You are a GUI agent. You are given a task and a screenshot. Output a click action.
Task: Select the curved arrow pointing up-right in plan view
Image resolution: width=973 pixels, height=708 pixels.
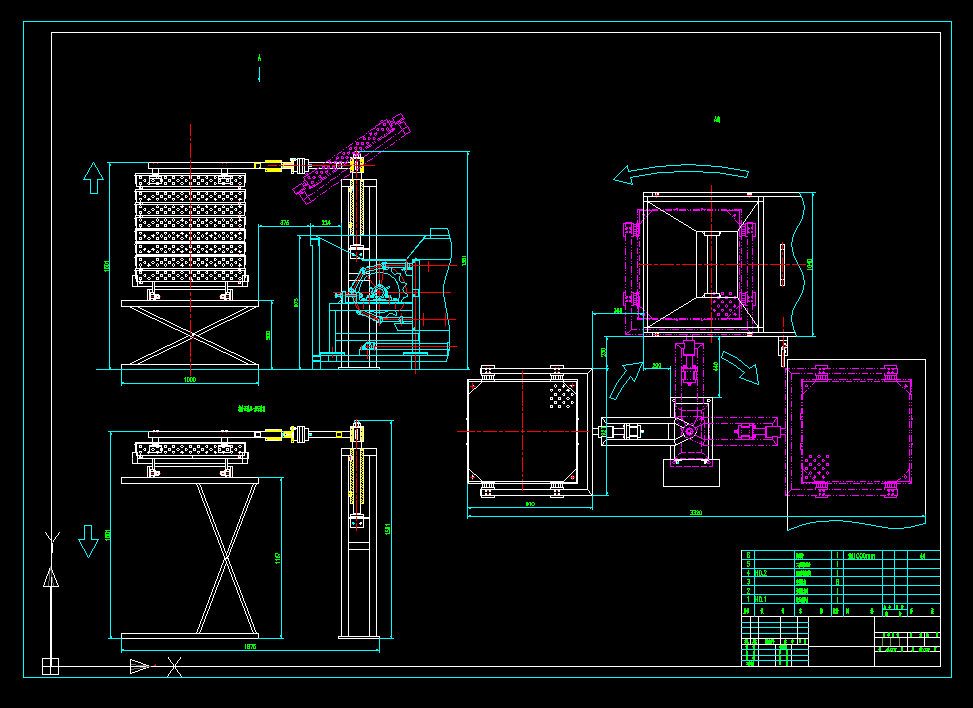pyautogui.click(x=626, y=380)
